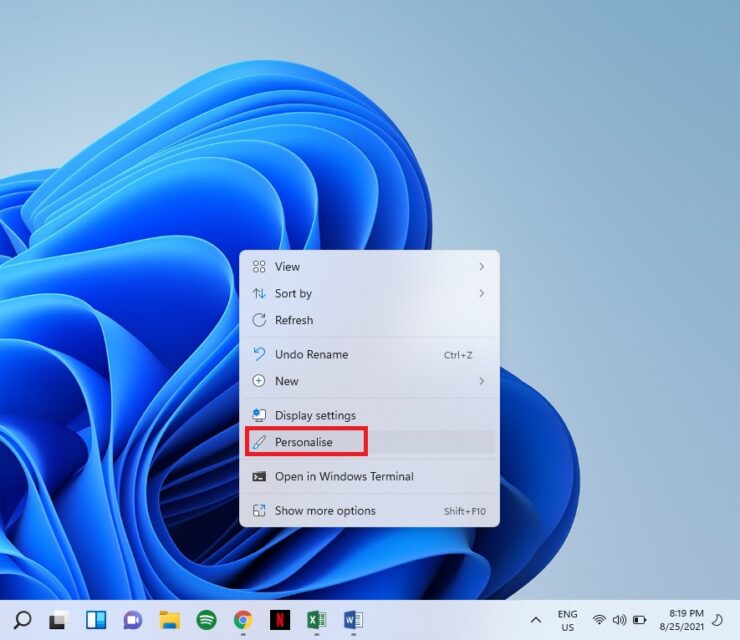Screen dimensions: 740x640
Task: Open the Widgets panel icon
Action: tap(96, 620)
